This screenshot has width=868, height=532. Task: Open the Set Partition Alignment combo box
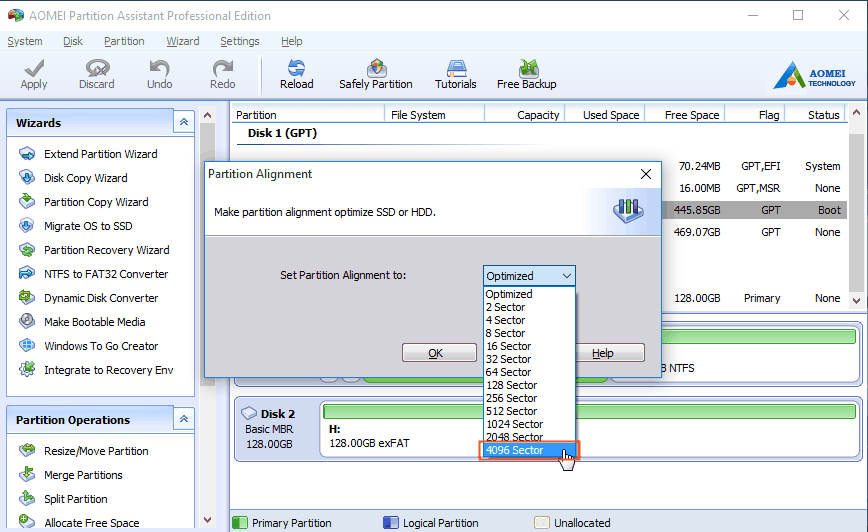pos(529,276)
